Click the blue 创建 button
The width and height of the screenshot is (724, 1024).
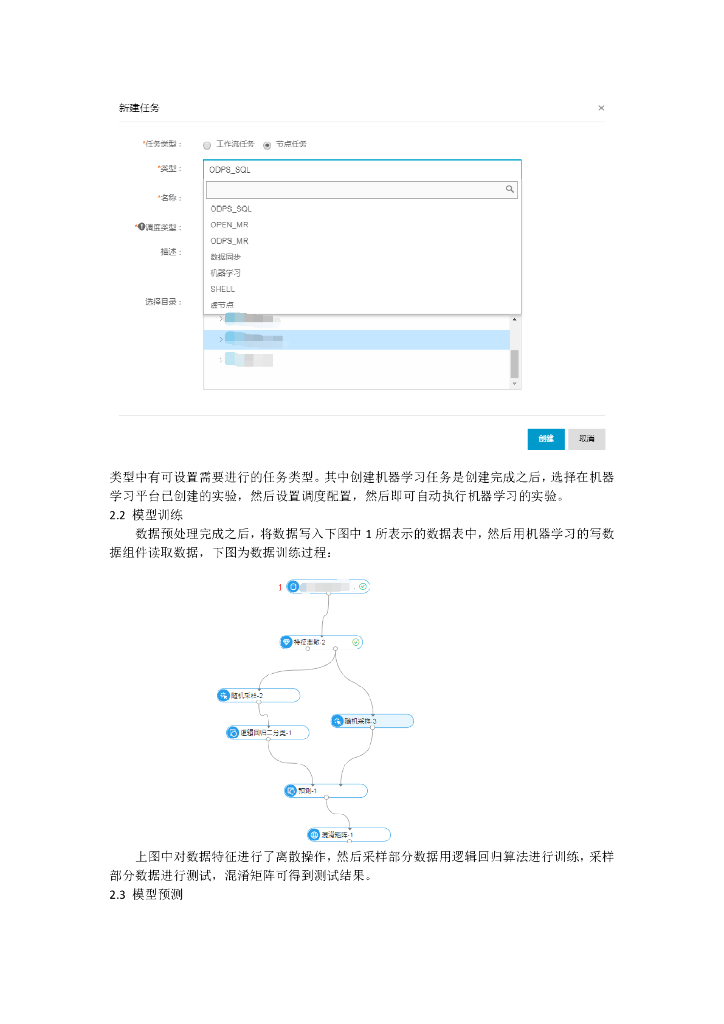[546, 439]
